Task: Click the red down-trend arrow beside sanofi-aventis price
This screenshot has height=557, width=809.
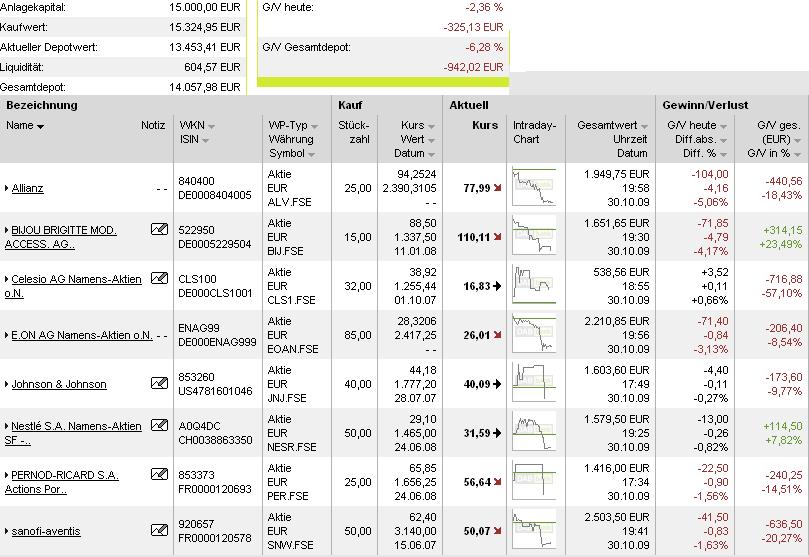Action: 497,531
